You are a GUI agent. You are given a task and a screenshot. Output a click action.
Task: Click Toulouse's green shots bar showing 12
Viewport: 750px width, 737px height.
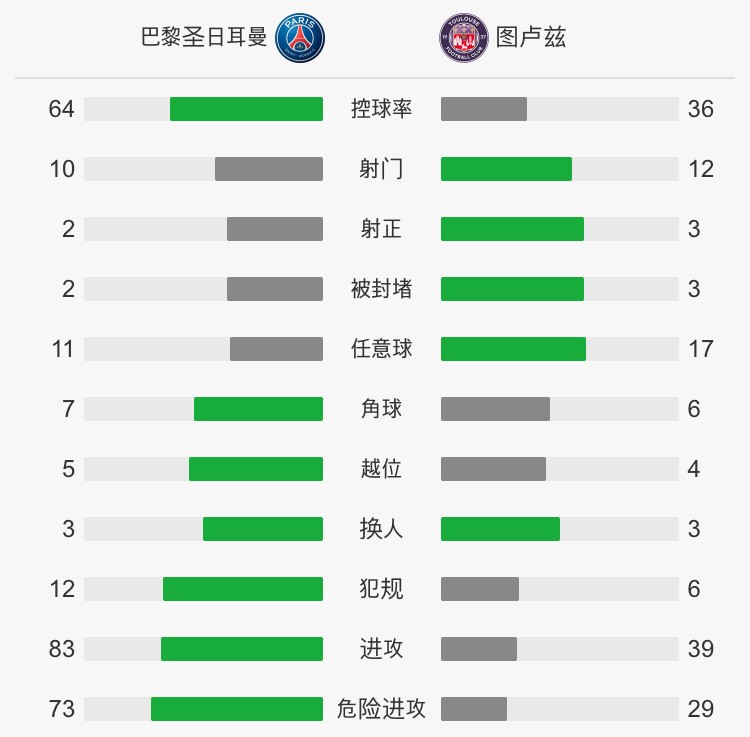pos(506,169)
